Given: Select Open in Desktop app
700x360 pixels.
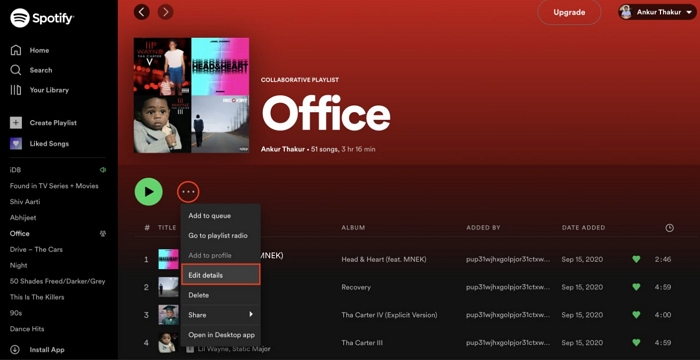Looking at the screenshot, I should tap(221, 335).
